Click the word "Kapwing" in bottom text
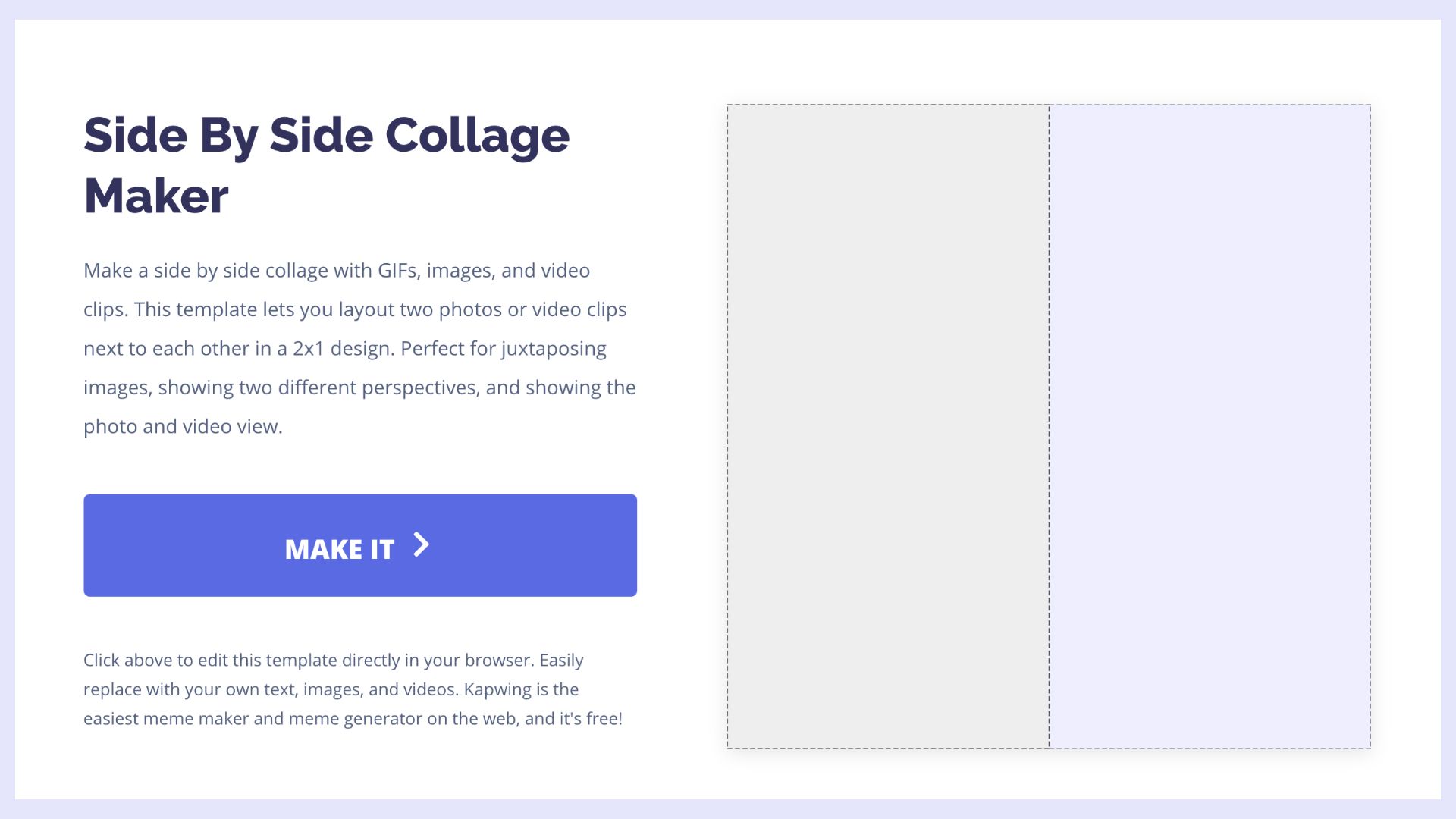 click(497, 690)
